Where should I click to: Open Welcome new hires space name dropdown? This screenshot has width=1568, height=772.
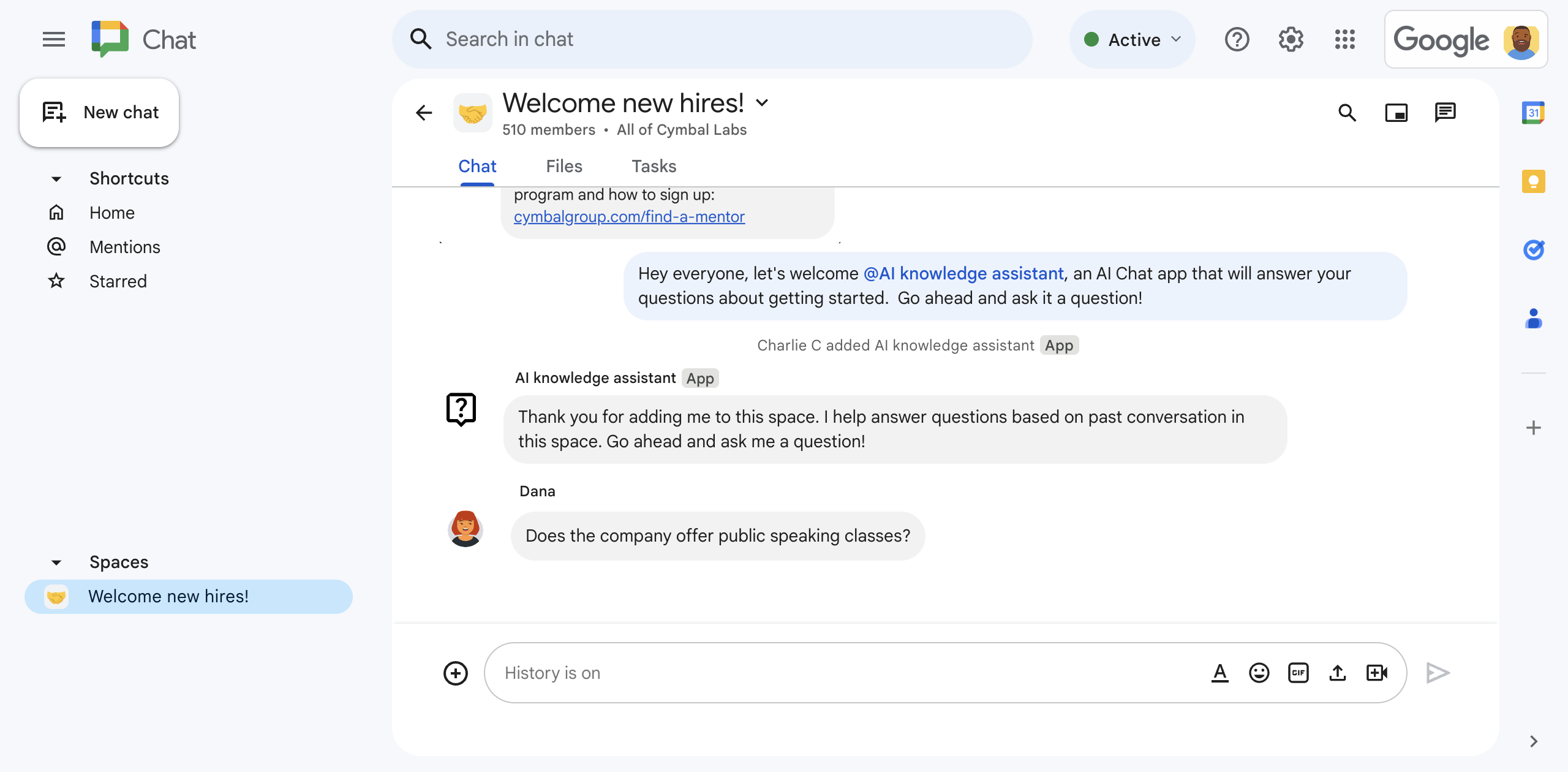pyautogui.click(x=763, y=102)
